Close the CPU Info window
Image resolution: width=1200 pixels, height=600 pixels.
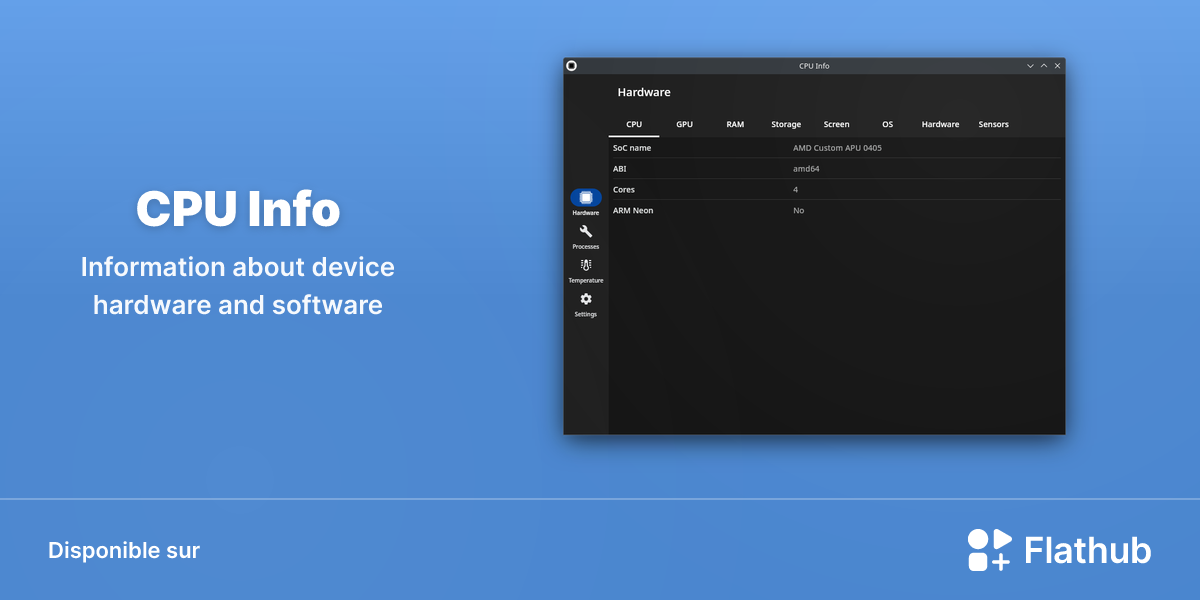1057,66
